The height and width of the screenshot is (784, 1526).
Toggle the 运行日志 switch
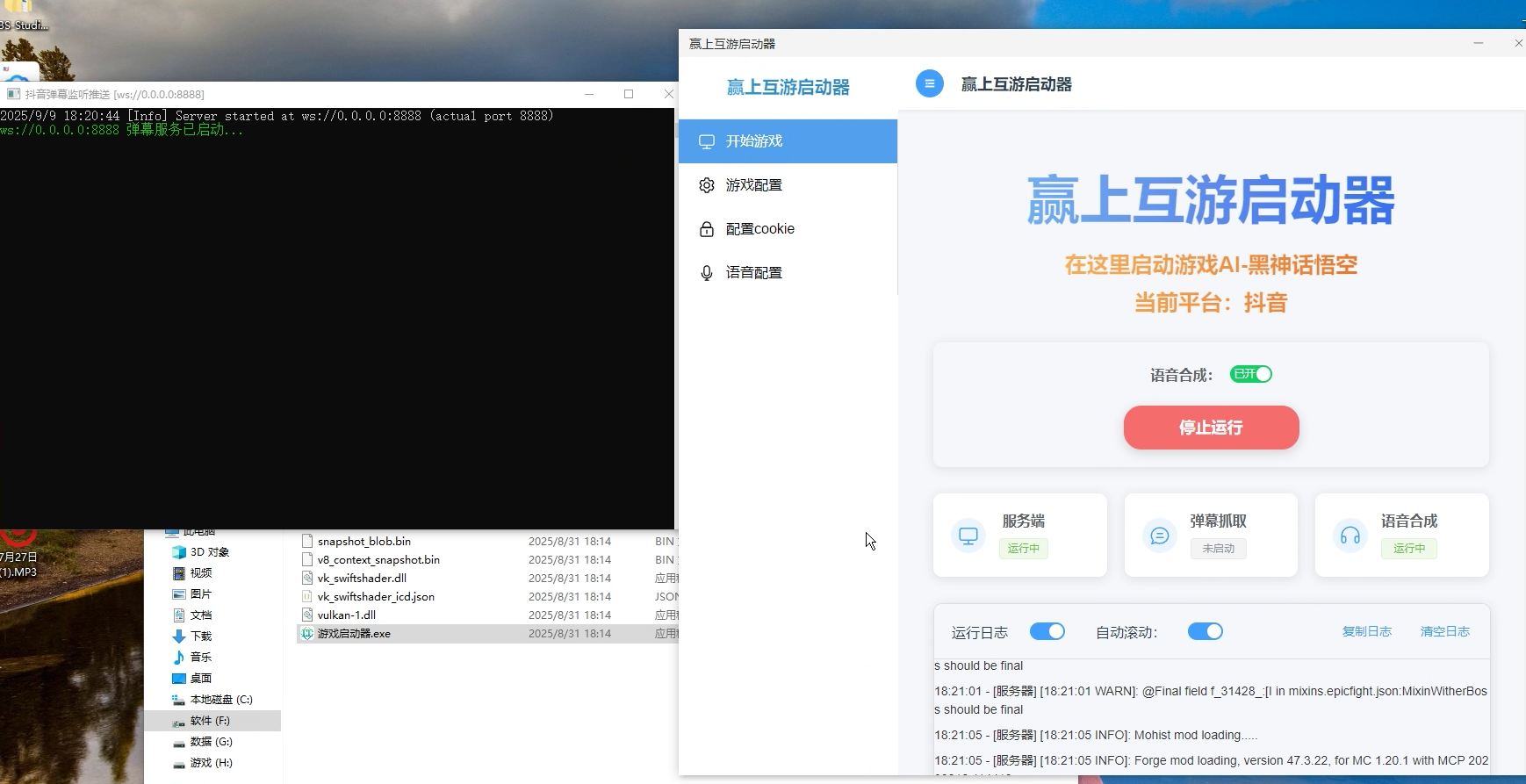click(x=1047, y=632)
